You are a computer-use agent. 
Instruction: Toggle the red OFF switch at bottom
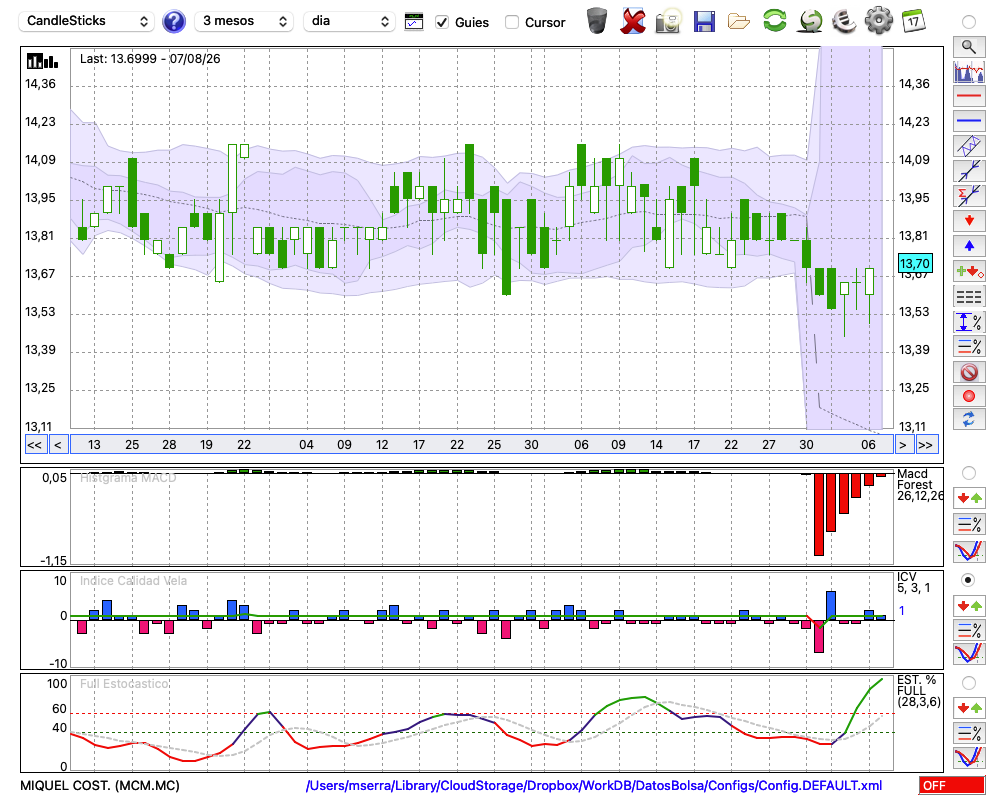tap(952, 785)
